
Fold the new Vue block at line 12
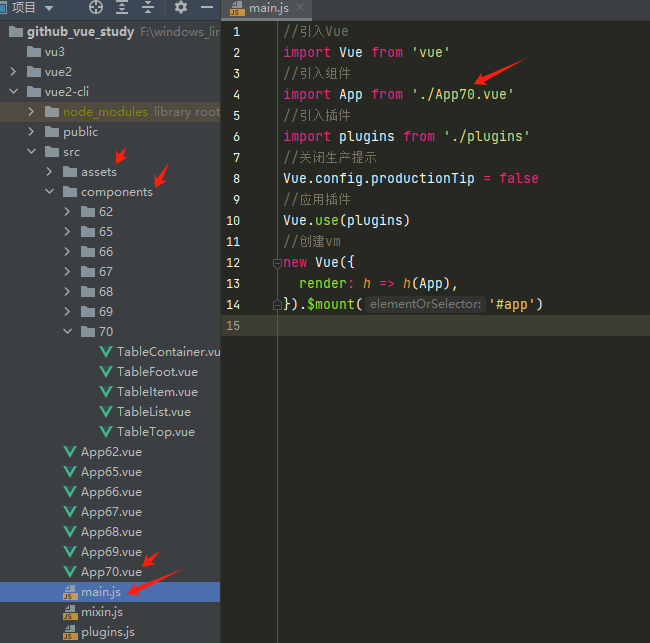[x=277, y=263]
